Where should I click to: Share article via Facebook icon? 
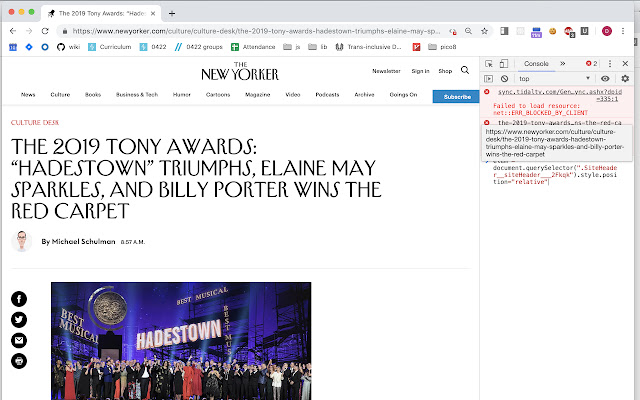click(19, 299)
